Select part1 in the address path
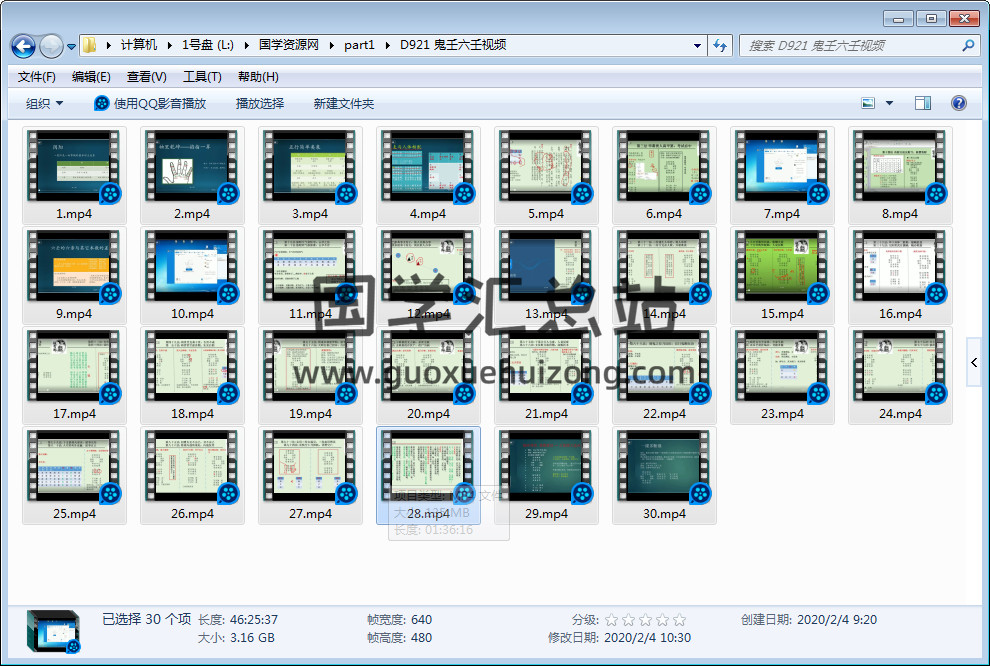This screenshot has height=666, width=990. (359, 45)
